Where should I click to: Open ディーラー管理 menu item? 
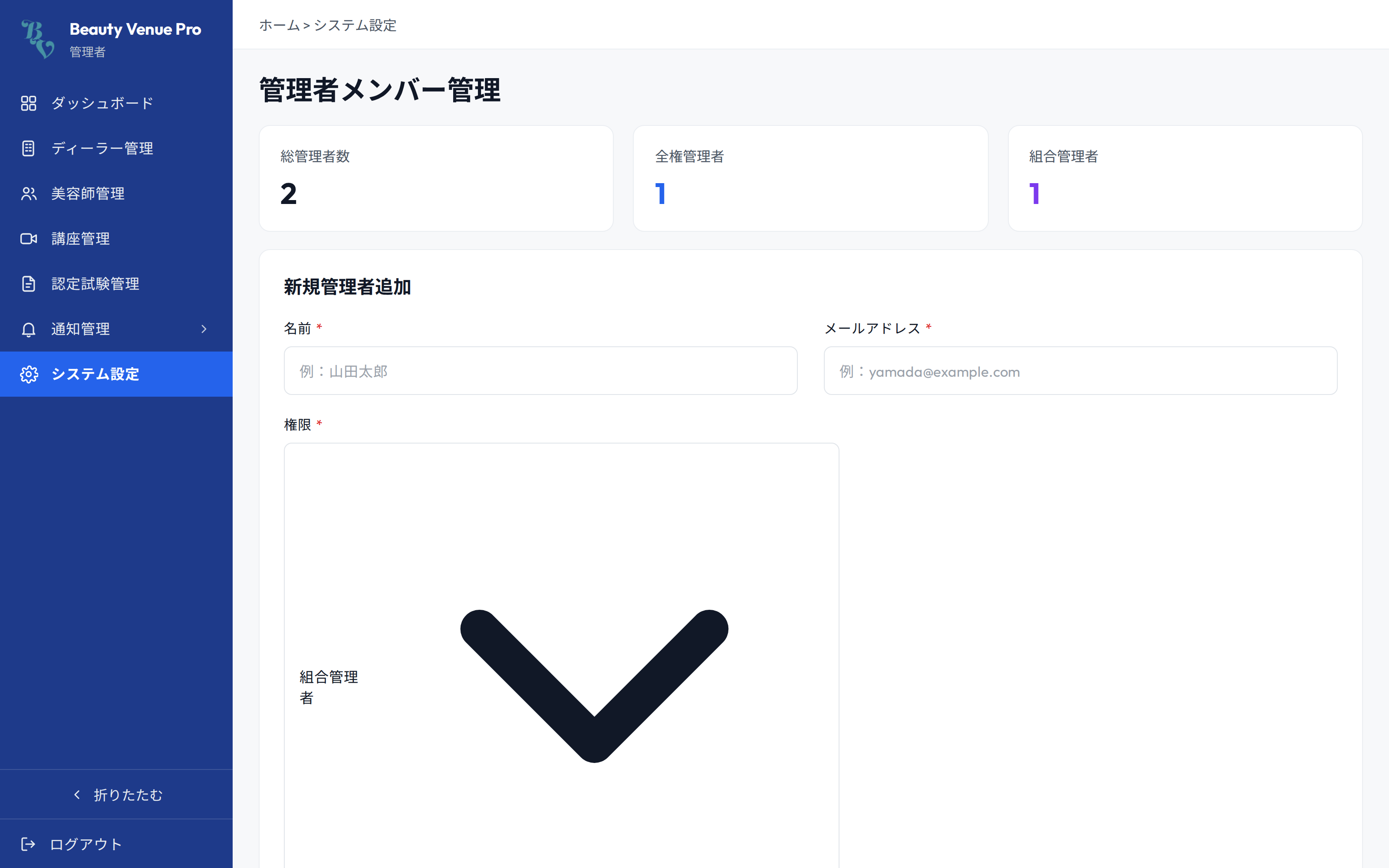click(116, 148)
